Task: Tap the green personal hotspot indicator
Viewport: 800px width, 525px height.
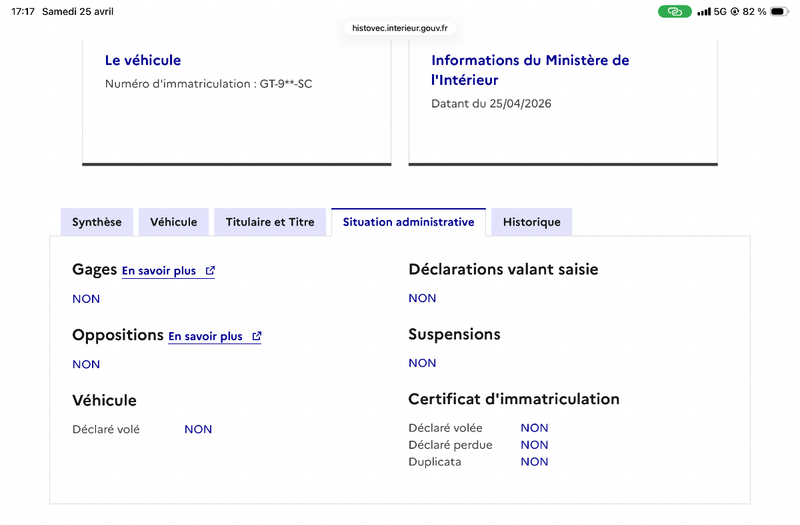Action: click(x=674, y=11)
